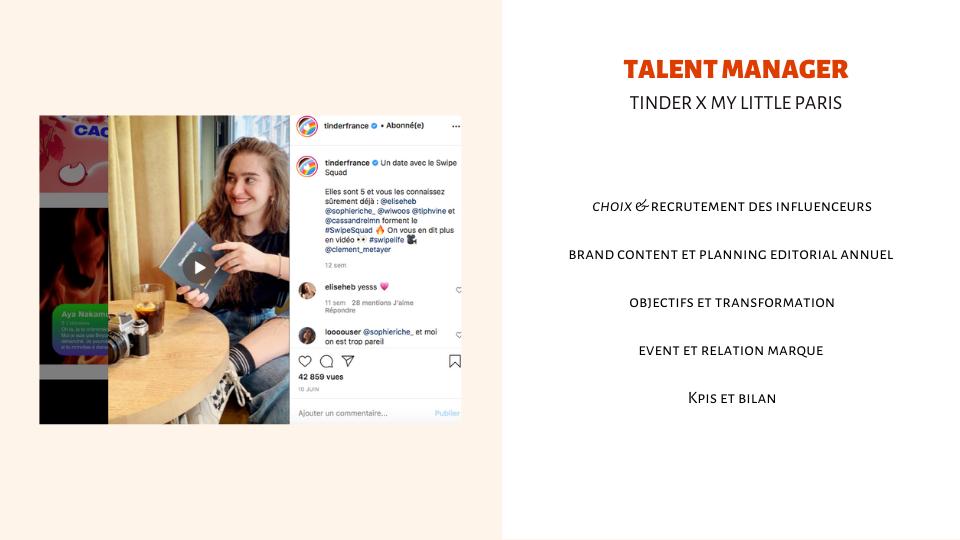Screen dimensions: 960x540
Task: Like eliseheb's comment heart
Action: click(459, 290)
